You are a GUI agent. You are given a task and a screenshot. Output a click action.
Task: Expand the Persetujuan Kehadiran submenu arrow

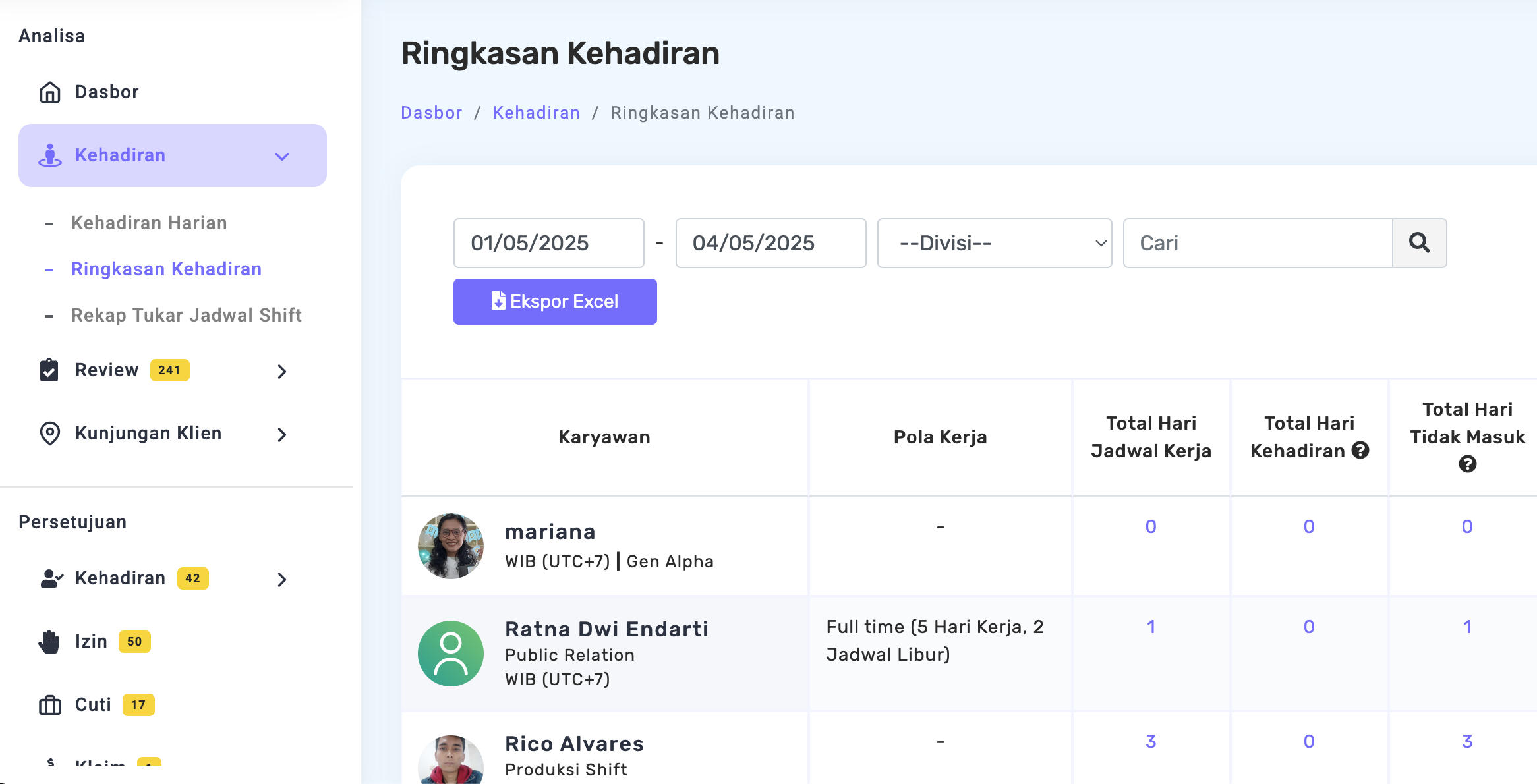282,580
